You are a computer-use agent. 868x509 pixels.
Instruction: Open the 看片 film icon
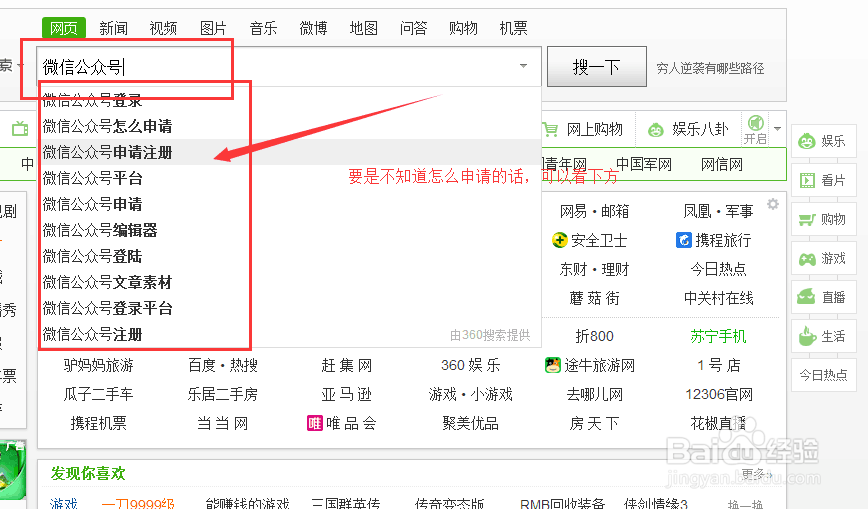[x=807, y=180]
